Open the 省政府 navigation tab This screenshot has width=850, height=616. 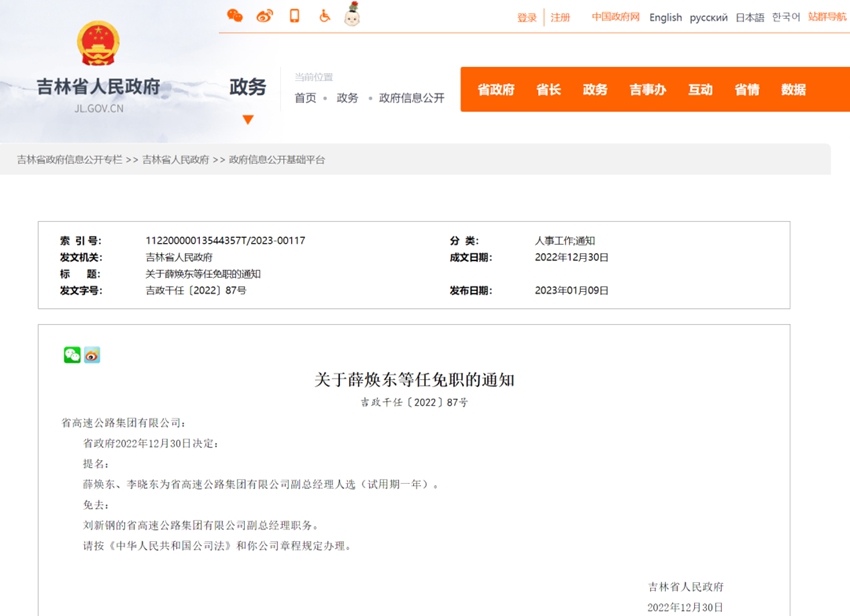(495, 90)
